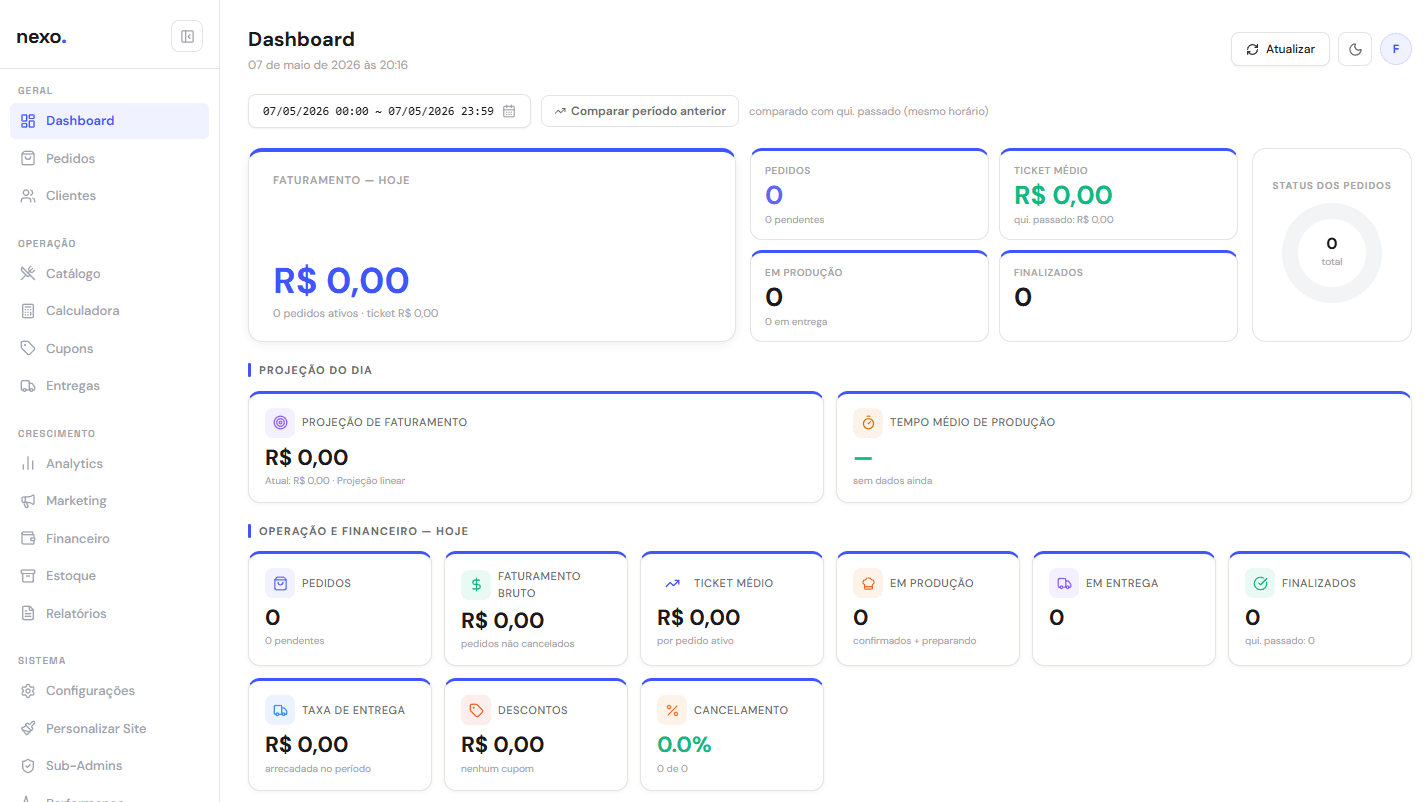Click the Faturamento — Hoje card
This screenshot has height=802, width=1425.
(x=492, y=246)
